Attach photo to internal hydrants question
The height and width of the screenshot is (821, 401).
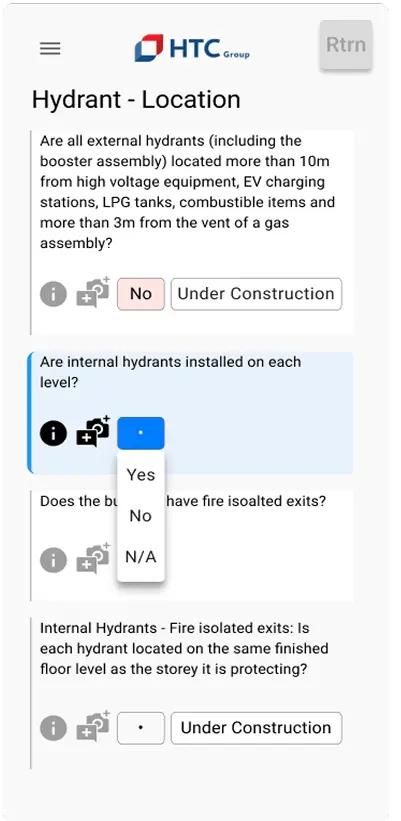[x=94, y=431]
